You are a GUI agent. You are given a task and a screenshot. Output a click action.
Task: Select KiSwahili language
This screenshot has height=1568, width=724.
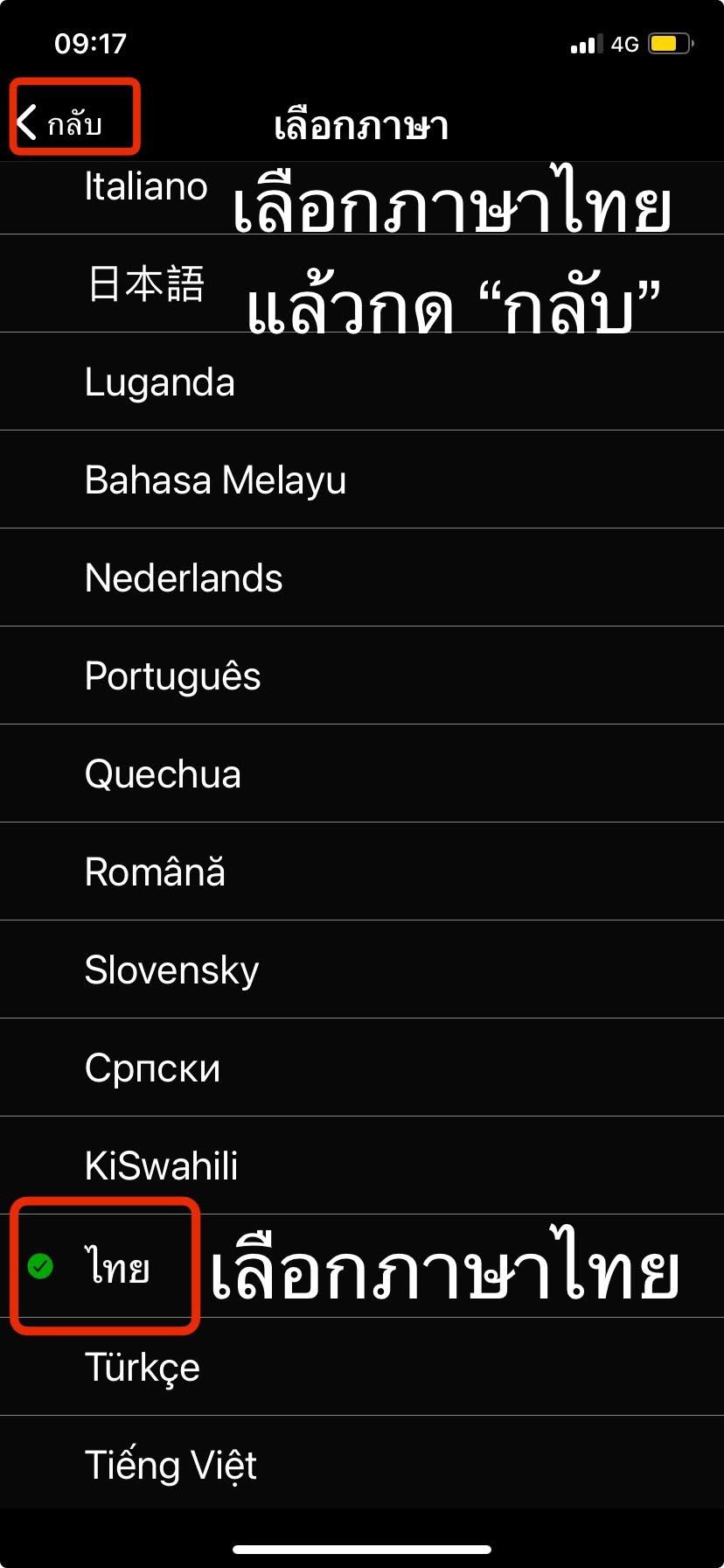[x=362, y=1165]
